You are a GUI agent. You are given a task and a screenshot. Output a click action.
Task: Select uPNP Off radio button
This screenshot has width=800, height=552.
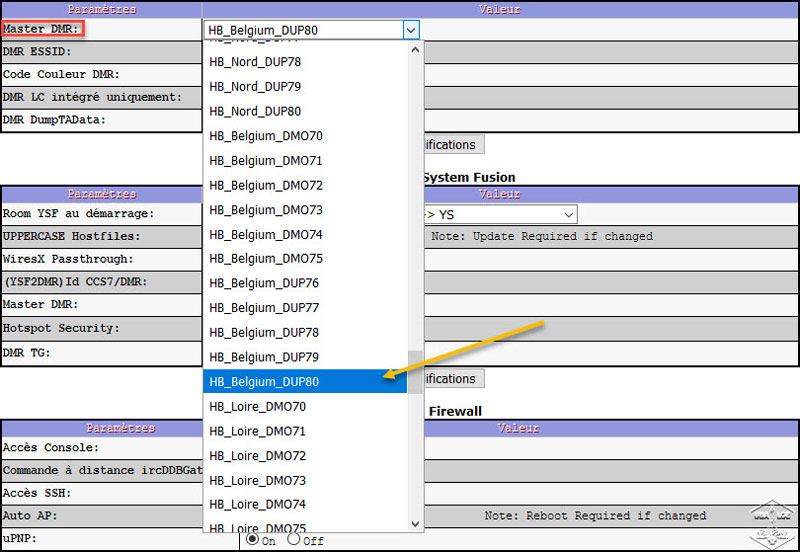click(293, 539)
